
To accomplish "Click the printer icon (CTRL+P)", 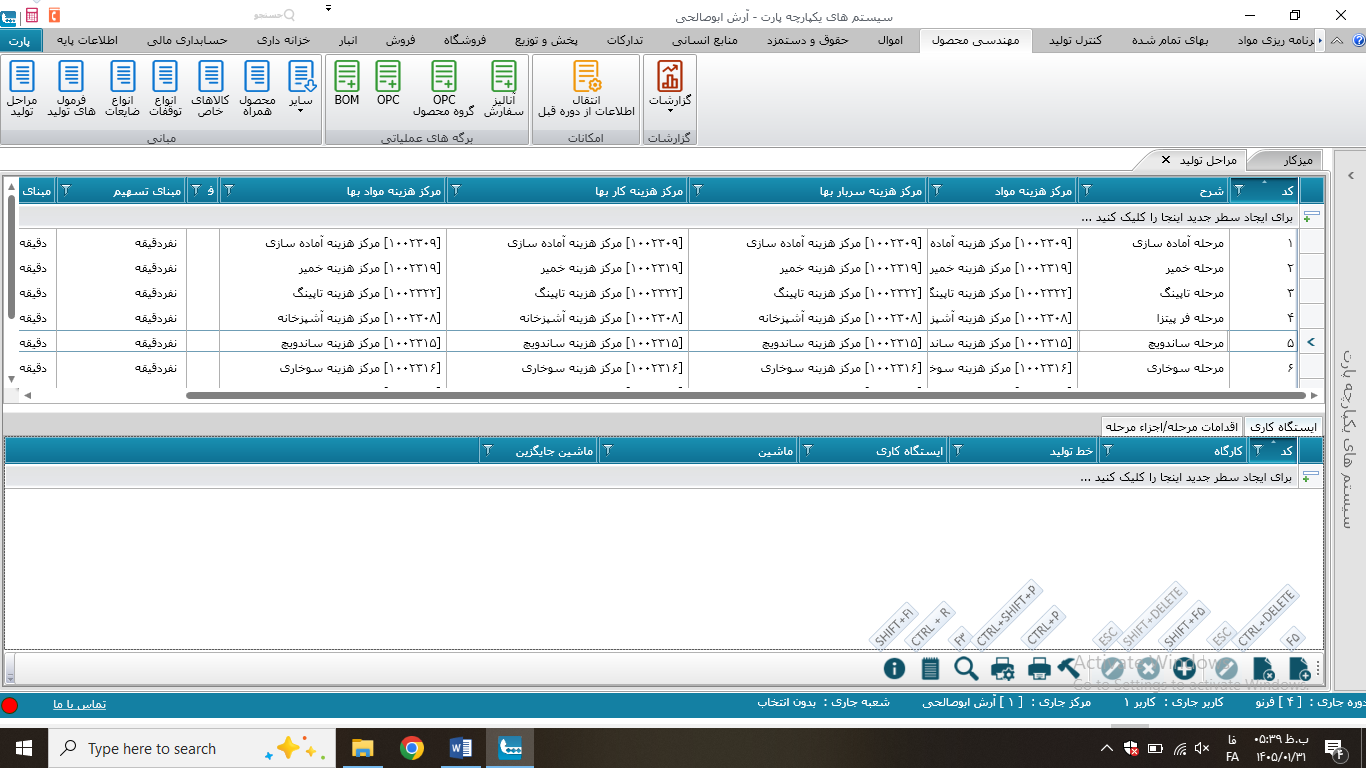I will coord(1039,669).
